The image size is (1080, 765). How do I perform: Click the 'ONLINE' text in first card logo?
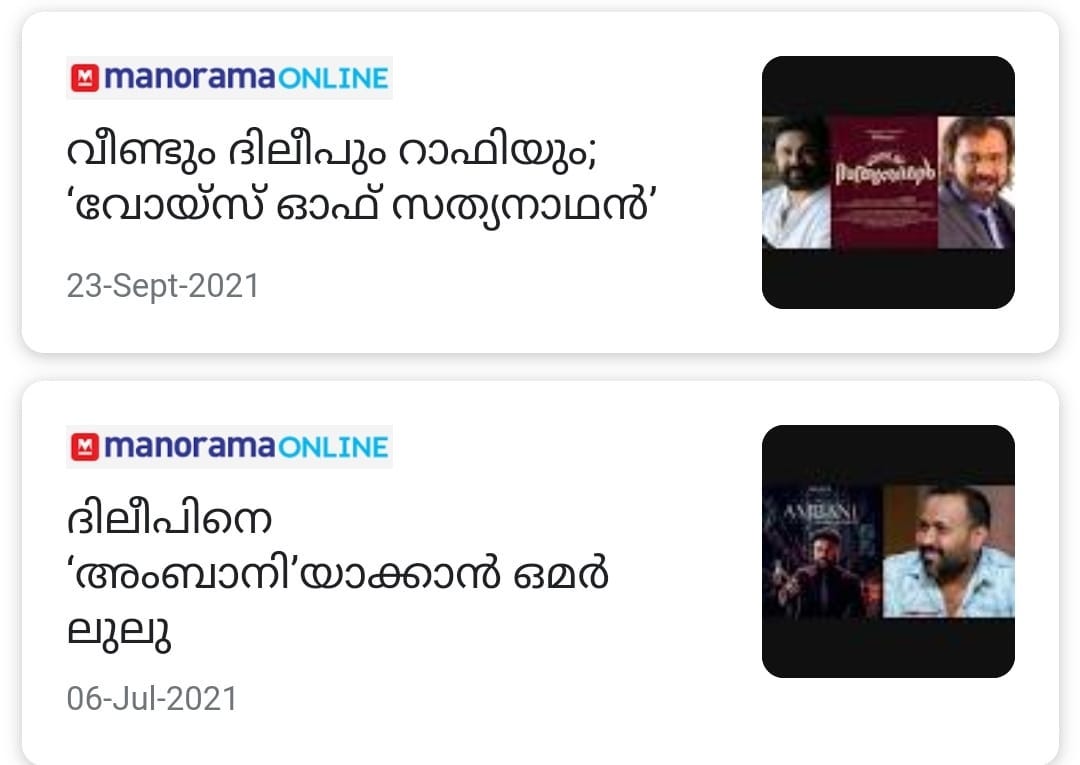(x=333, y=79)
